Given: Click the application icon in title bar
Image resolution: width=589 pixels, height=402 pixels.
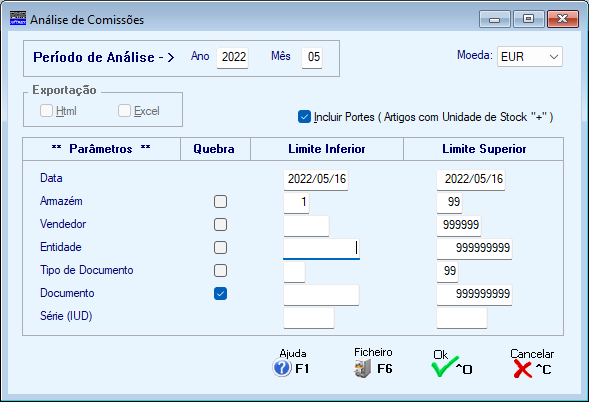Looking at the screenshot, I should point(18,18).
